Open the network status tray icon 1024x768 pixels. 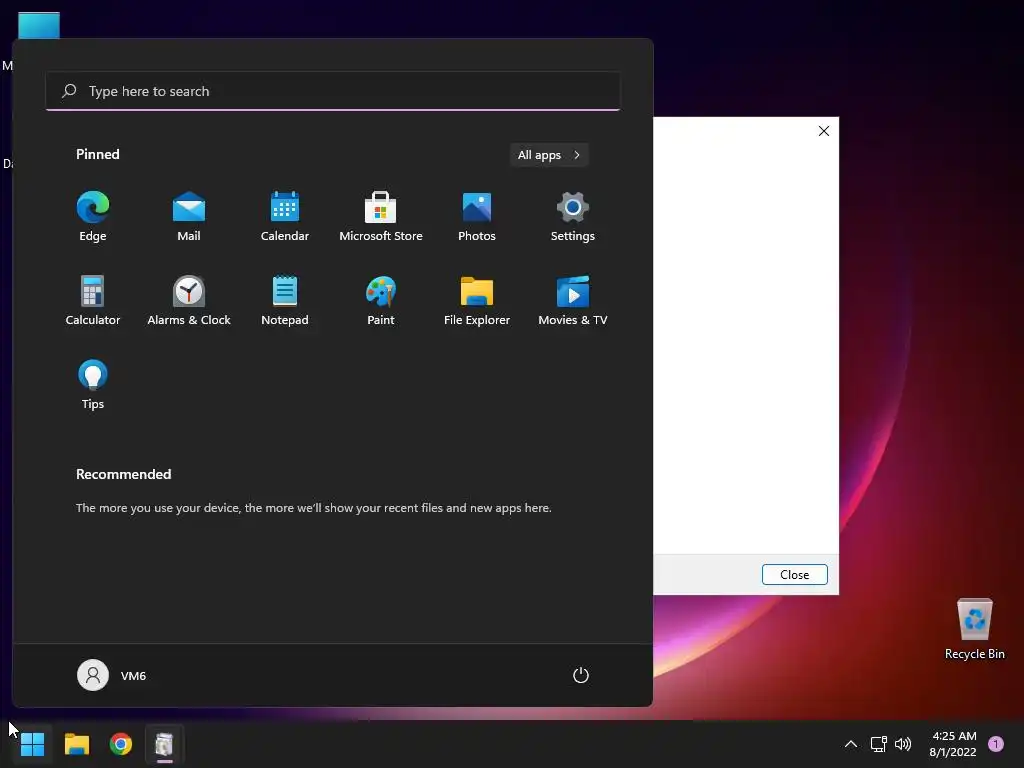coord(878,744)
